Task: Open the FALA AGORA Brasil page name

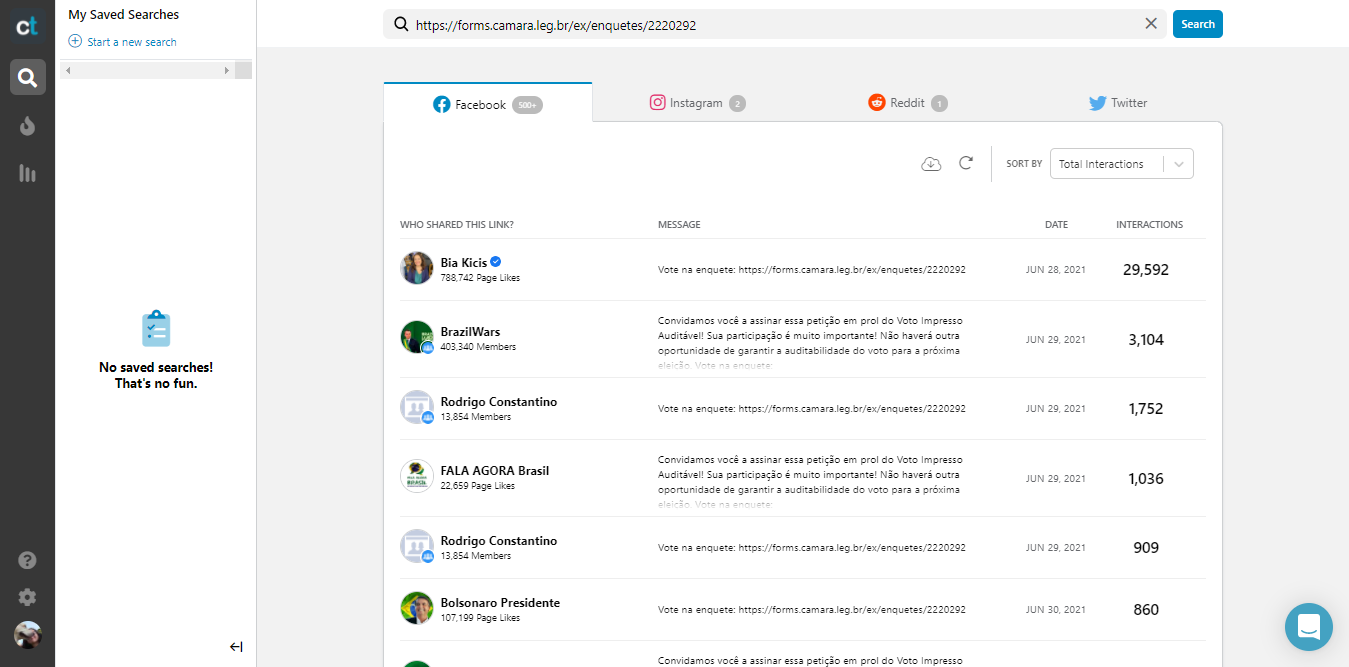Action: click(495, 471)
